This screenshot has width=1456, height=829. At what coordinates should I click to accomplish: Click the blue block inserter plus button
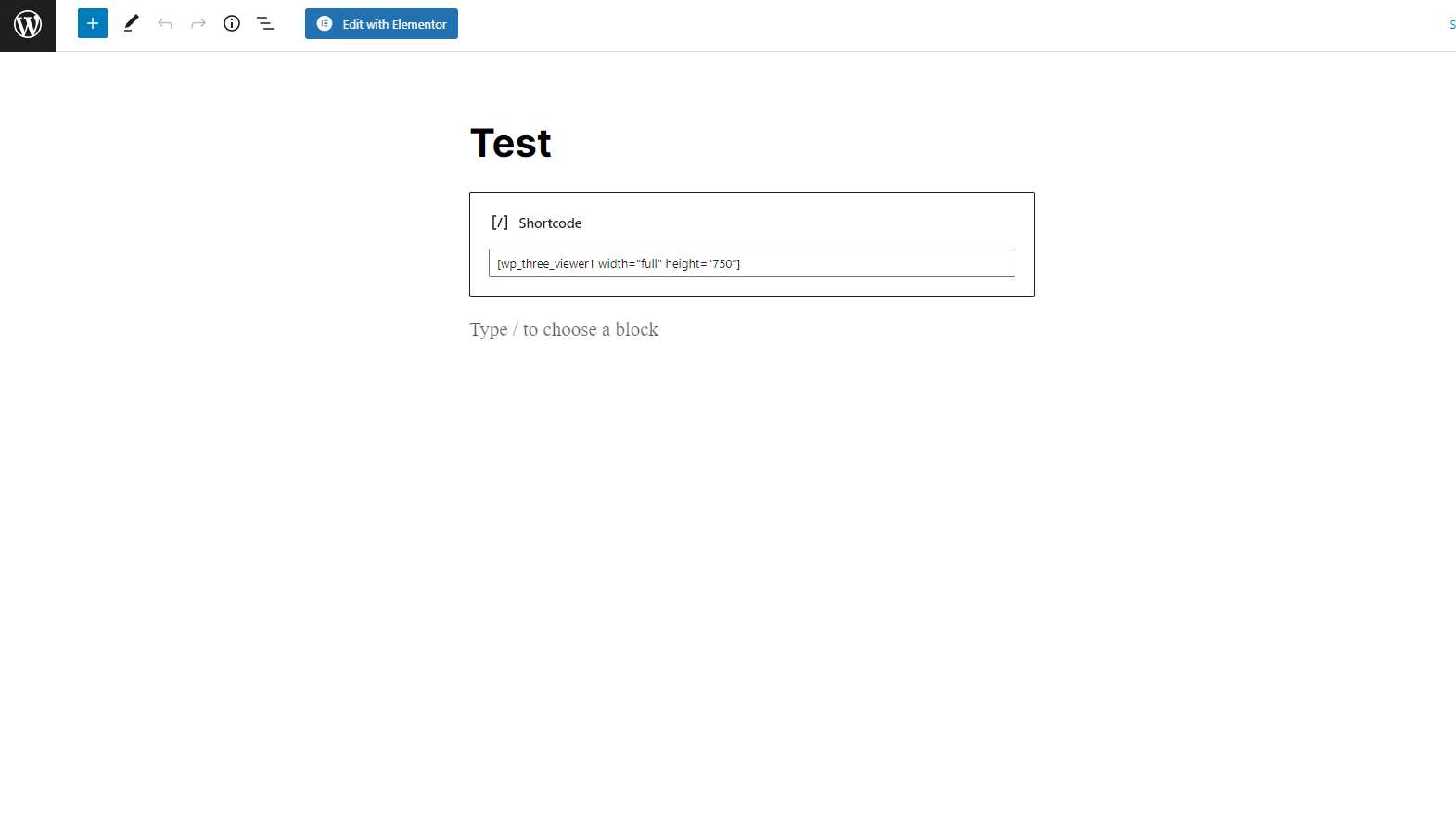pyautogui.click(x=93, y=23)
